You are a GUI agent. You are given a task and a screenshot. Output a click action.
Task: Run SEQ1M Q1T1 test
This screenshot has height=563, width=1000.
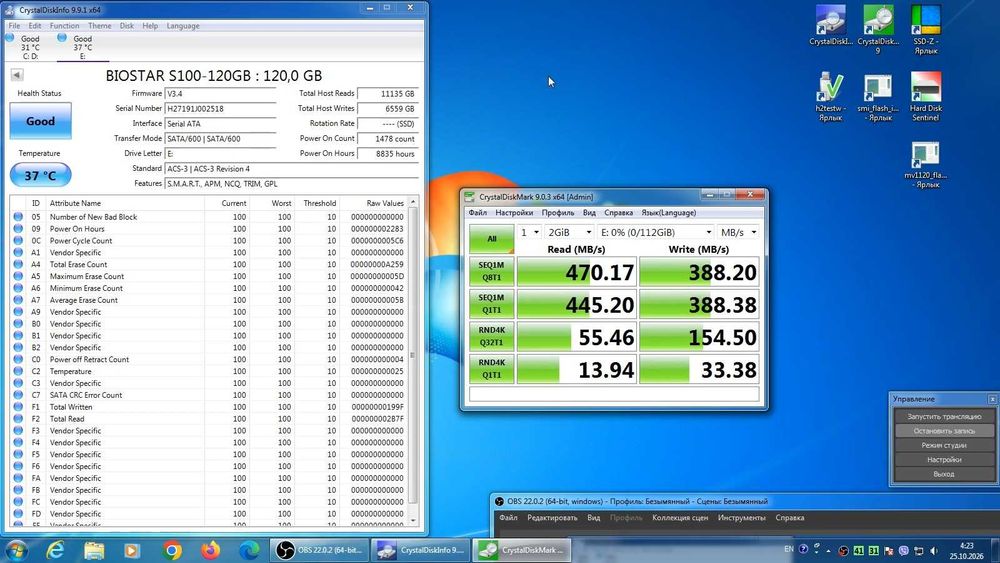tap(492, 303)
